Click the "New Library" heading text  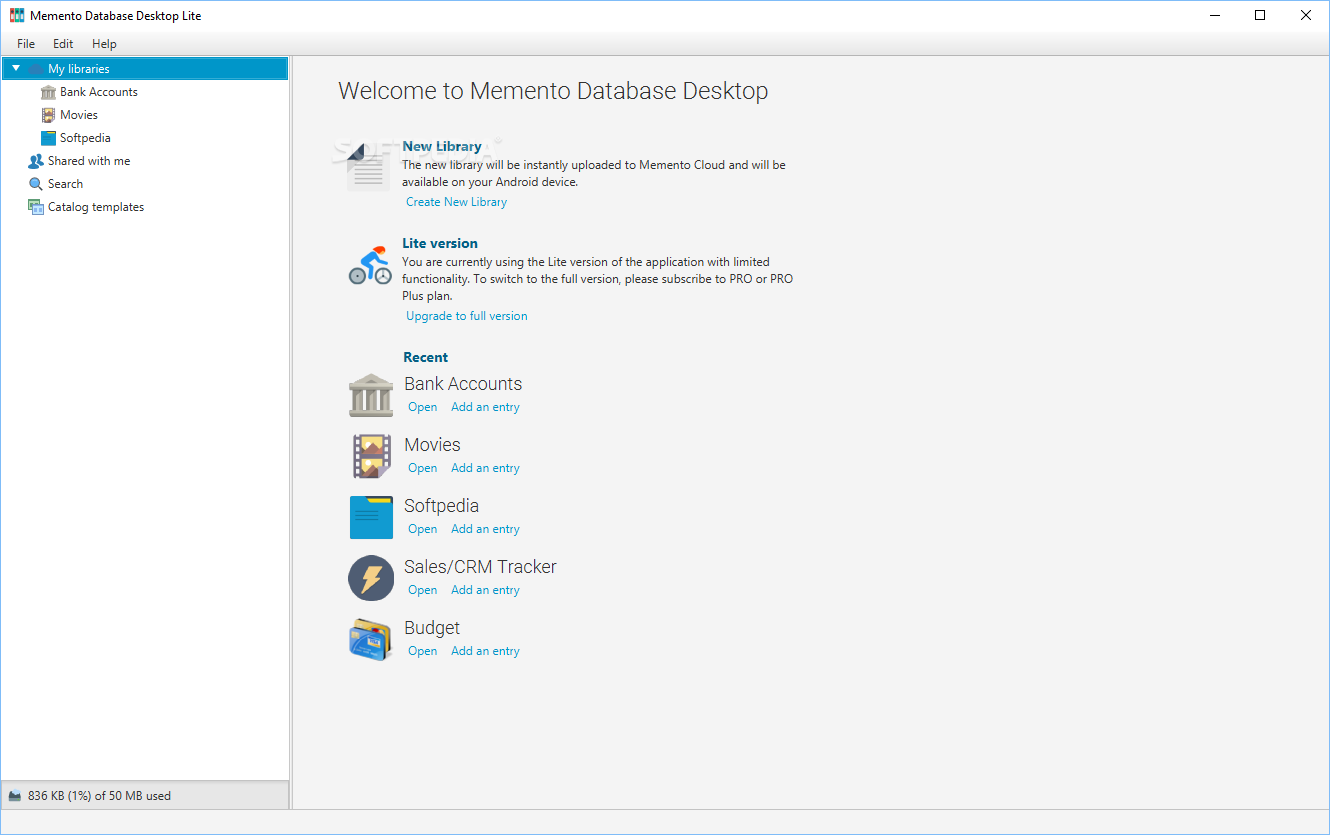(442, 146)
